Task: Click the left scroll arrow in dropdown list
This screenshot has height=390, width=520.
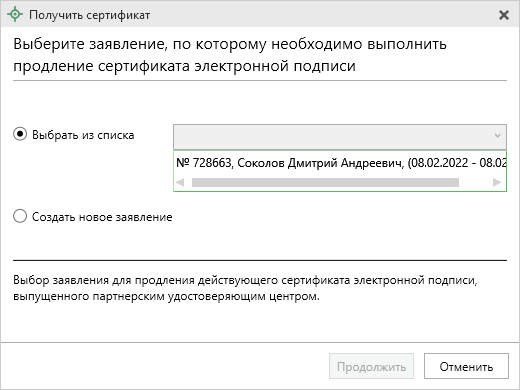Action: click(x=180, y=182)
